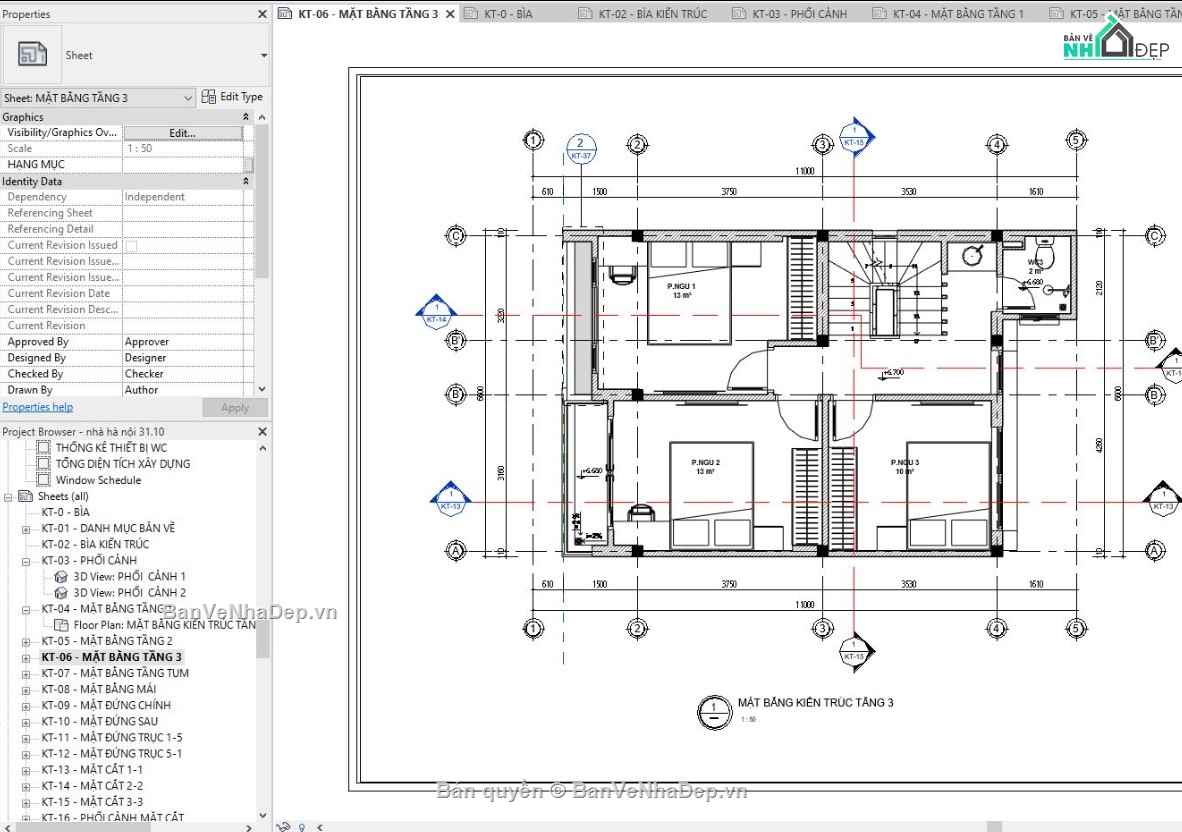
Task: Expand KT-09 - MẶT ĐỨNG CHÍNH
Action: 26,707
